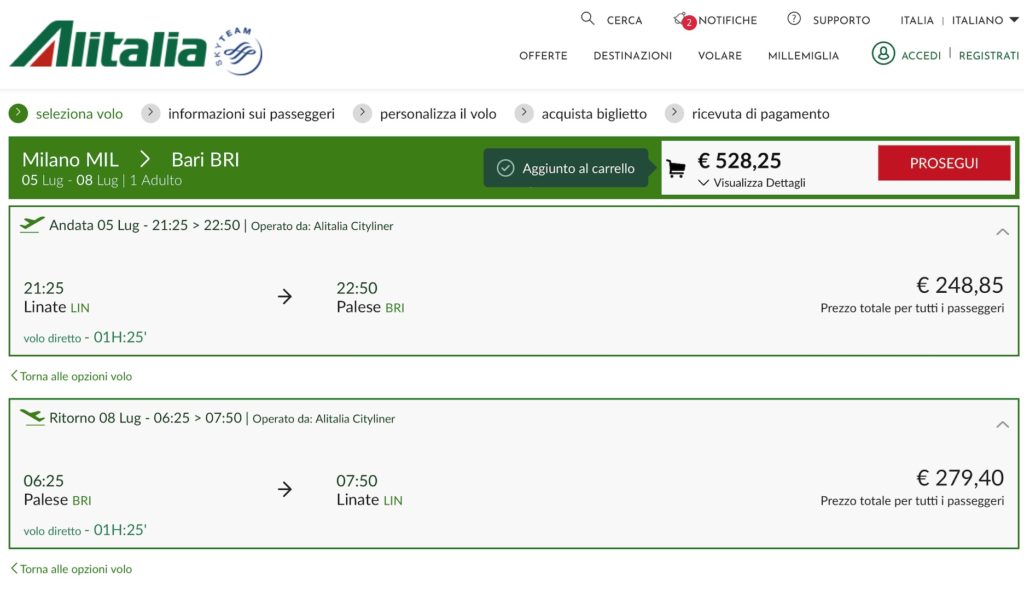Click Torna alle opzioni volo under Andata
Viewport: 1024px width, 591px height.
tap(71, 376)
